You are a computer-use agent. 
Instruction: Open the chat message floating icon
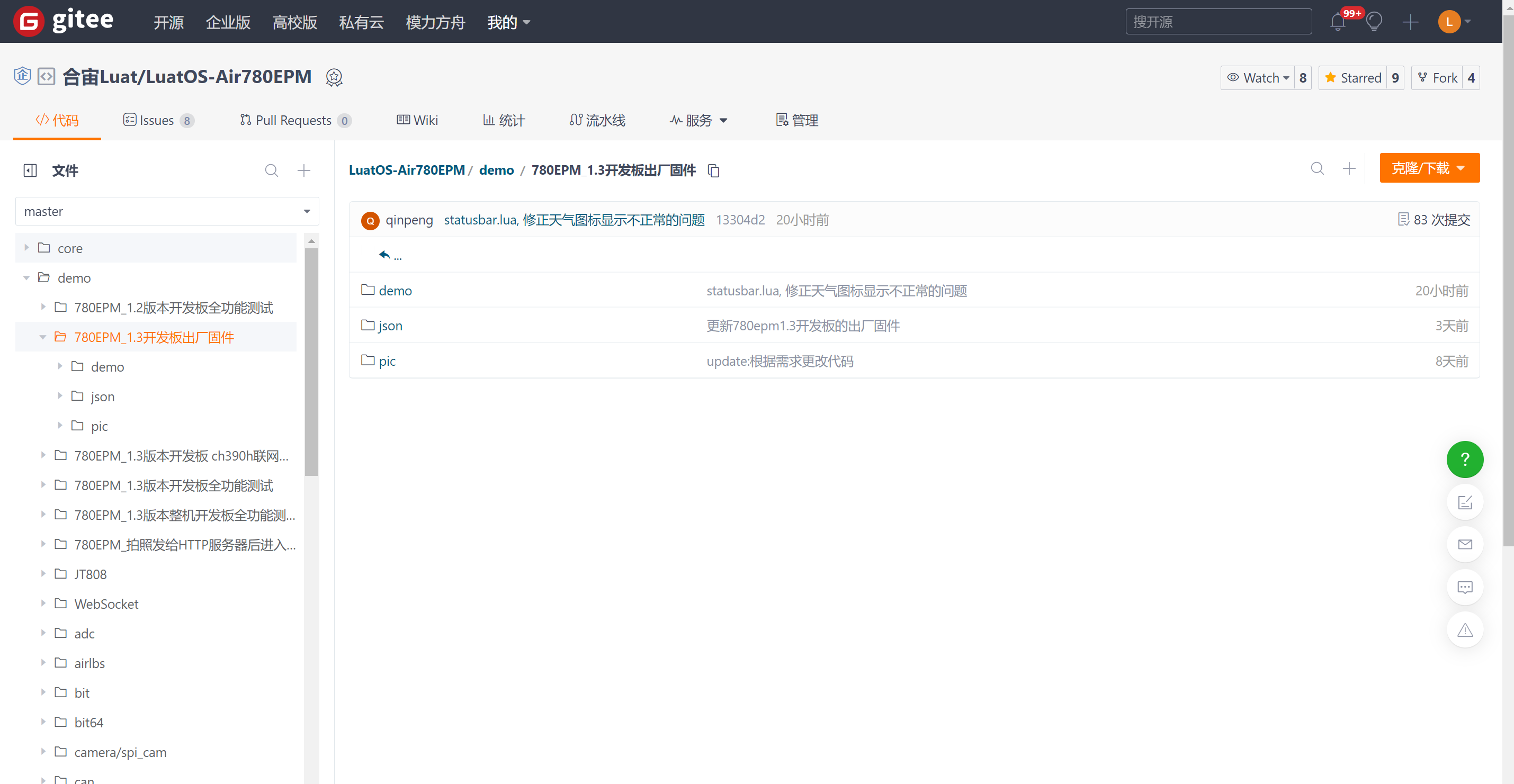[x=1465, y=587]
